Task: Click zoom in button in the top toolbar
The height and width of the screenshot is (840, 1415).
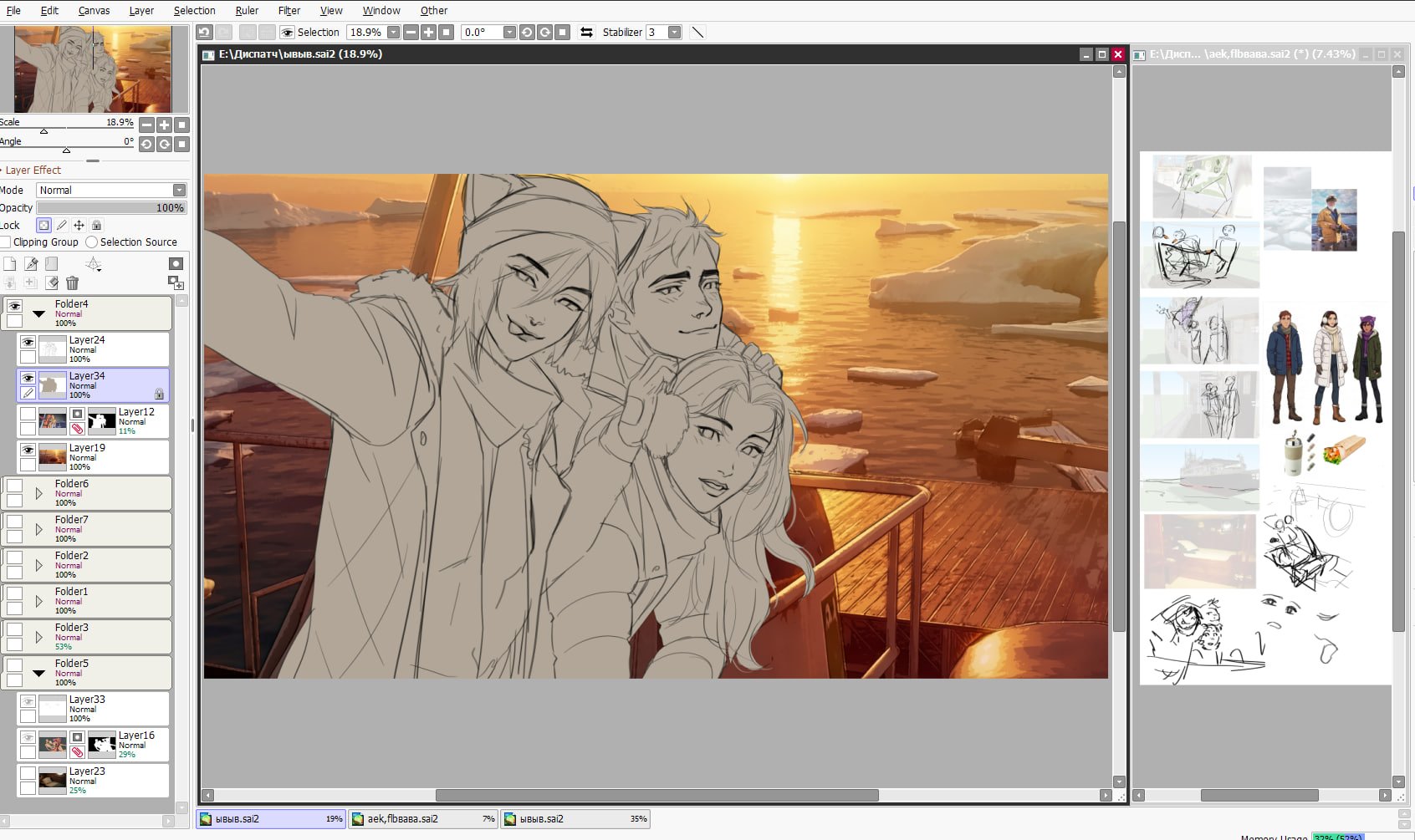Action: tap(428, 33)
